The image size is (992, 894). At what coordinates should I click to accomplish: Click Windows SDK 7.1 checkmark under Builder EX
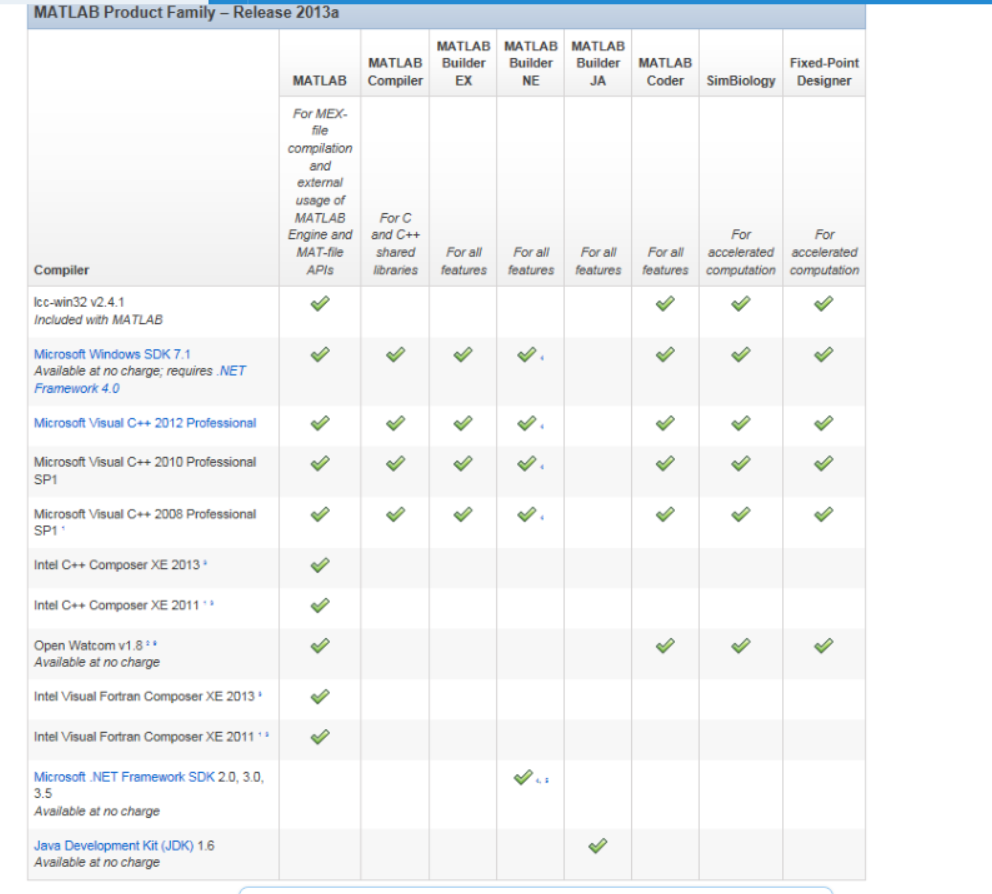(463, 354)
